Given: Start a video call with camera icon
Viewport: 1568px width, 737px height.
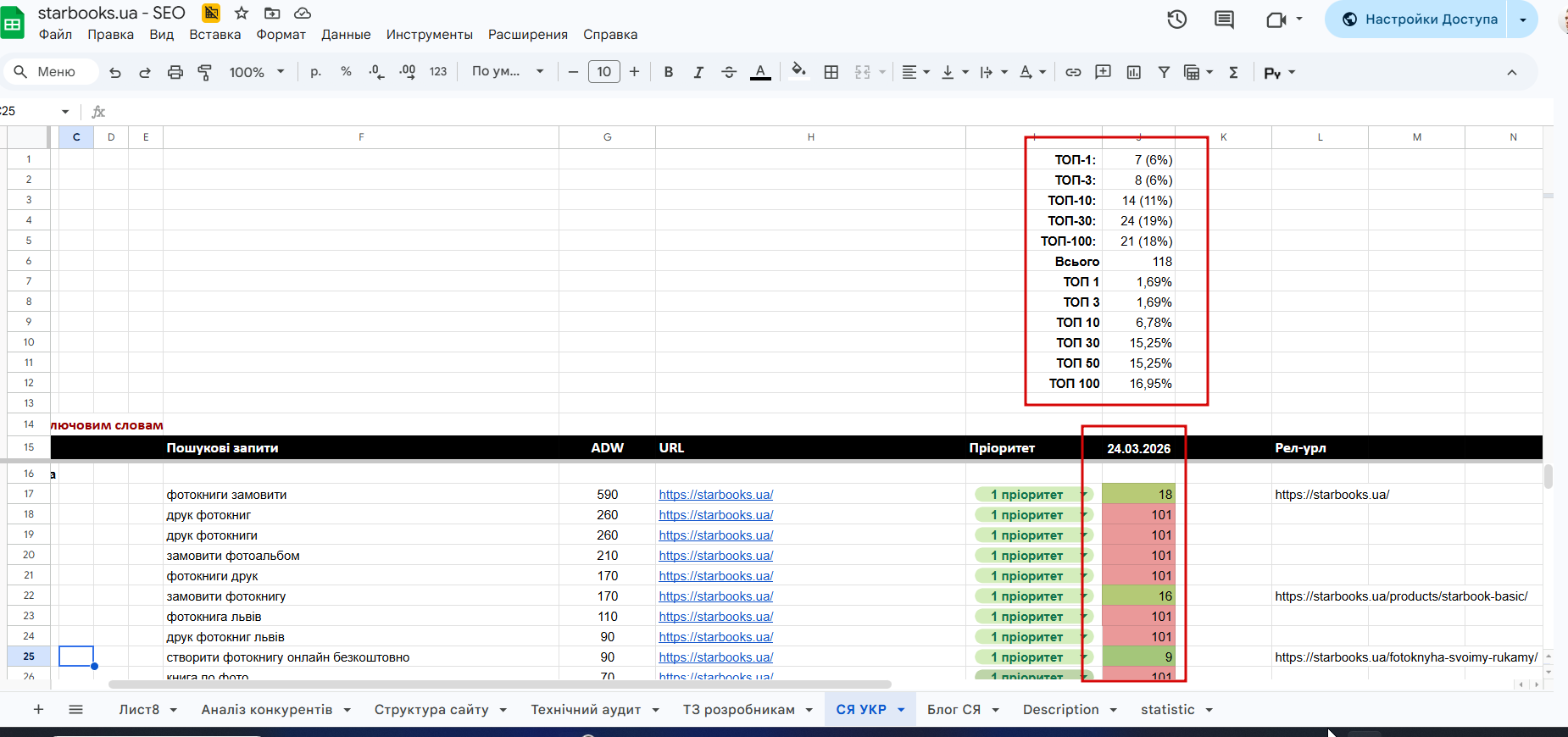Looking at the screenshot, I should coord(1276,19).
